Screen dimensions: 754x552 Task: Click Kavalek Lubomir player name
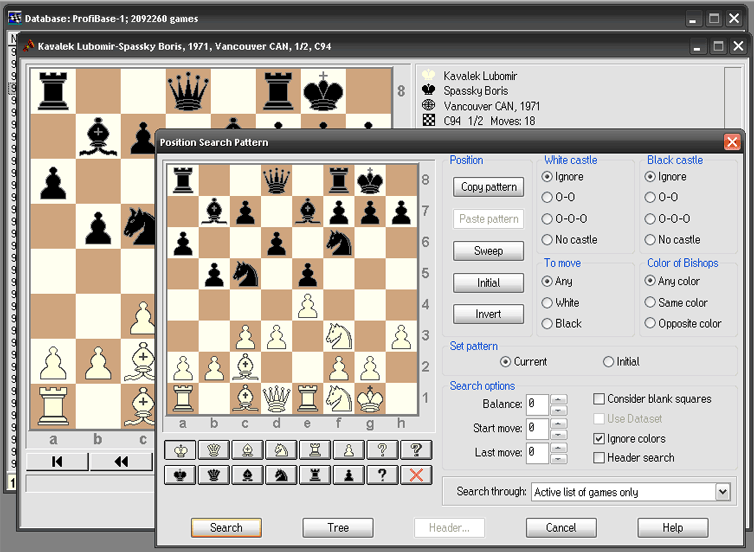pyautogui.click(x=480, y=76)
